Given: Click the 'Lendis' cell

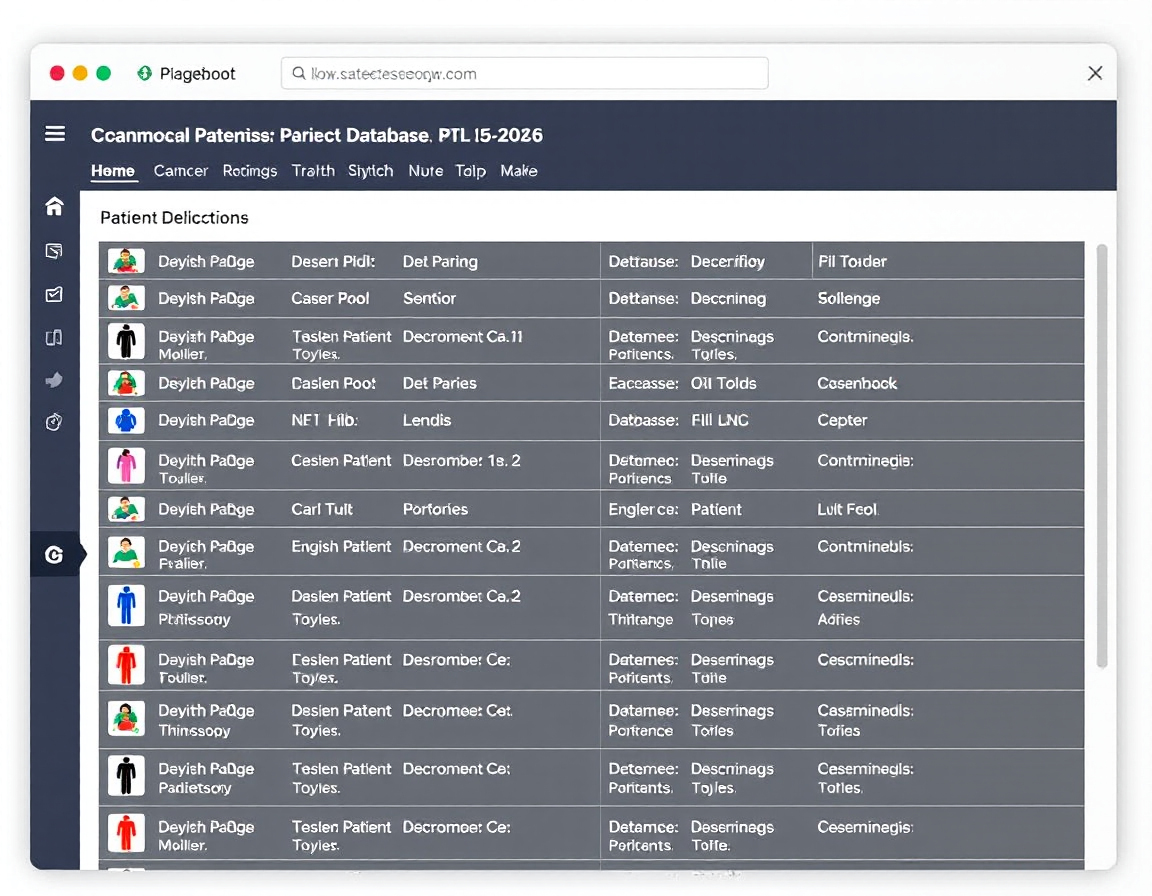Looking at the screenshot, I should click(427, 421).
